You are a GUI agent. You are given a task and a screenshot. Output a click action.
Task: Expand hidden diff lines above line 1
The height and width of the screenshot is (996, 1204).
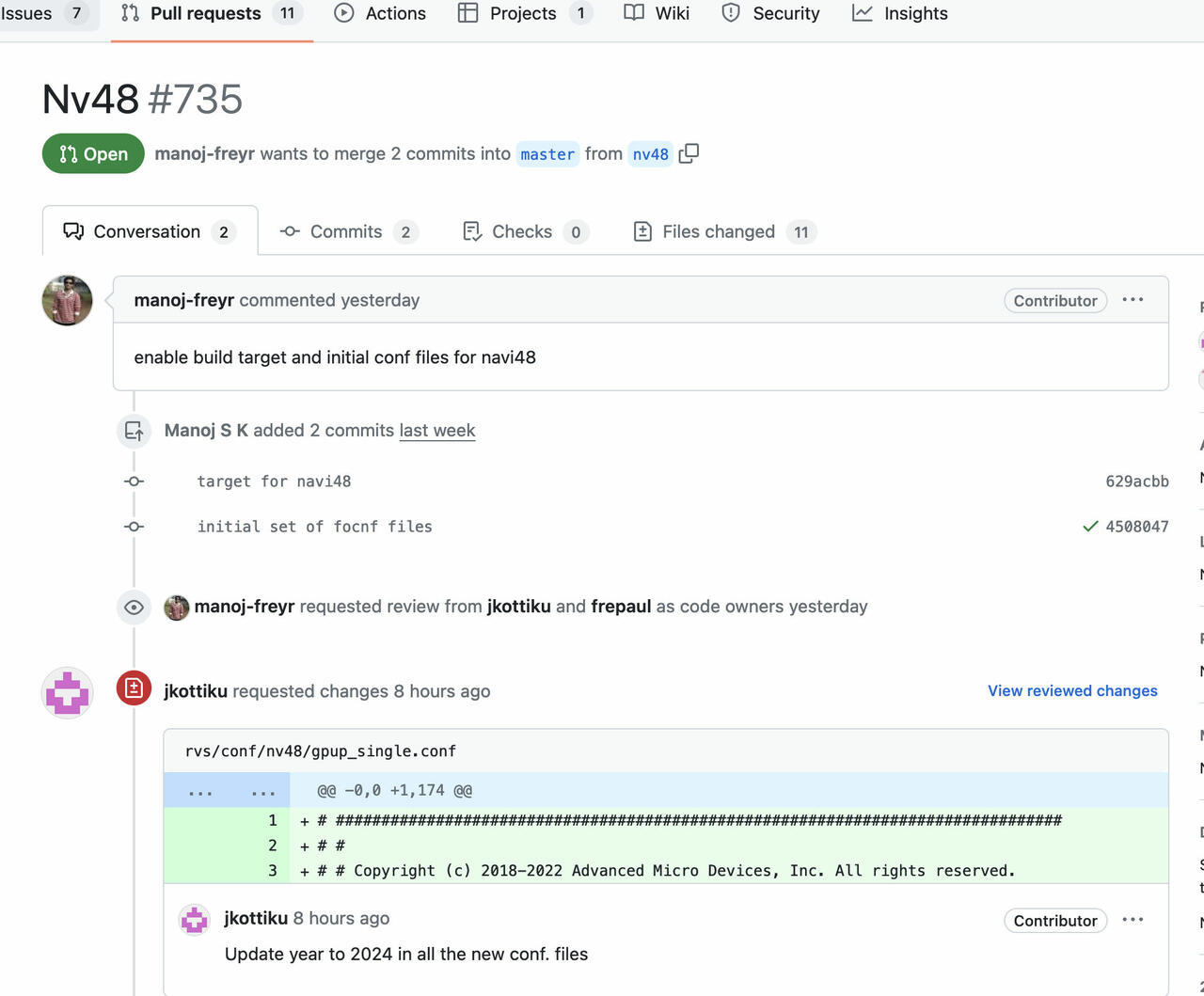click(226, 791)
